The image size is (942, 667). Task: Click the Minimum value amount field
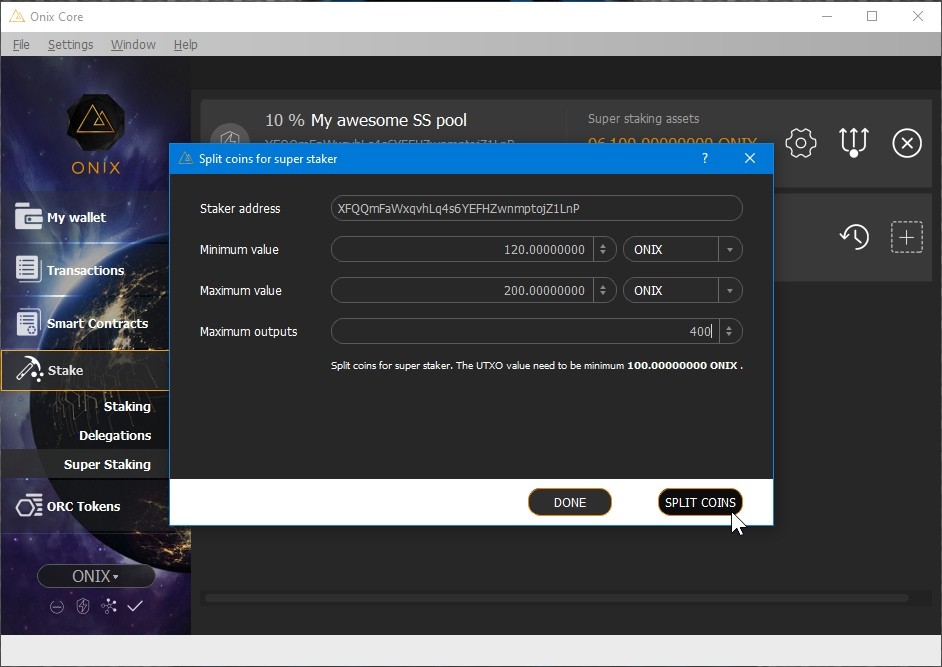462,249
